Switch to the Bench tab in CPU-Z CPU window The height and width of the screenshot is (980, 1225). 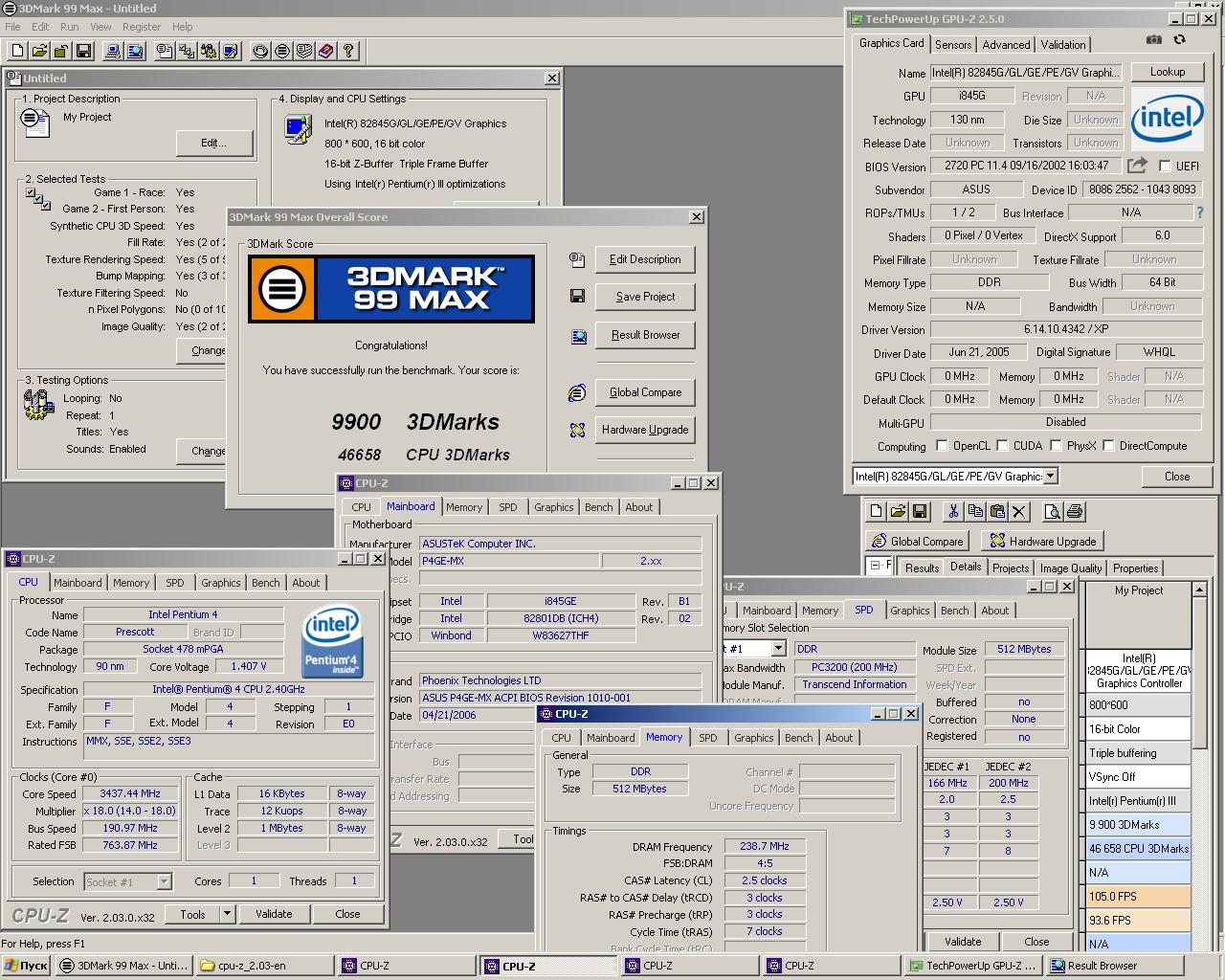(265, 583)
